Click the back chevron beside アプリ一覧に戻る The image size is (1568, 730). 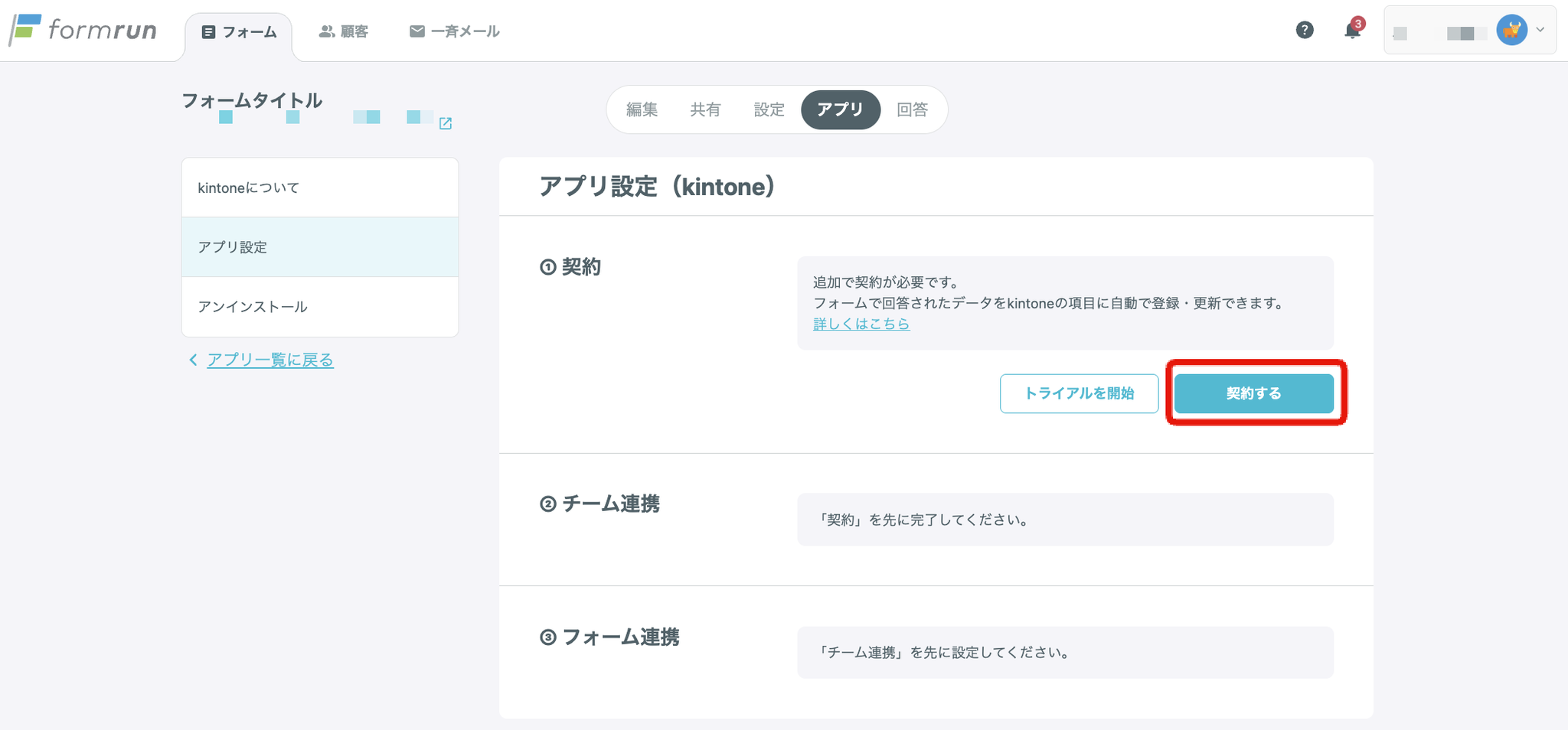pyautogui.click(x=193, y=360)
